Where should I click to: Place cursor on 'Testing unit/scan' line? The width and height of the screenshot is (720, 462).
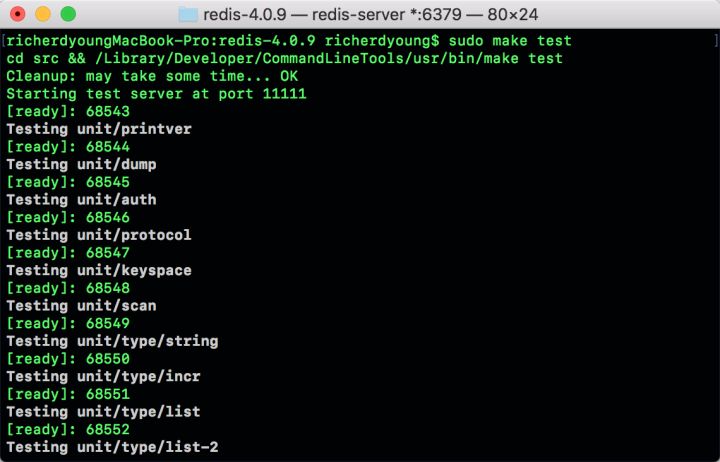click(81, 305)
